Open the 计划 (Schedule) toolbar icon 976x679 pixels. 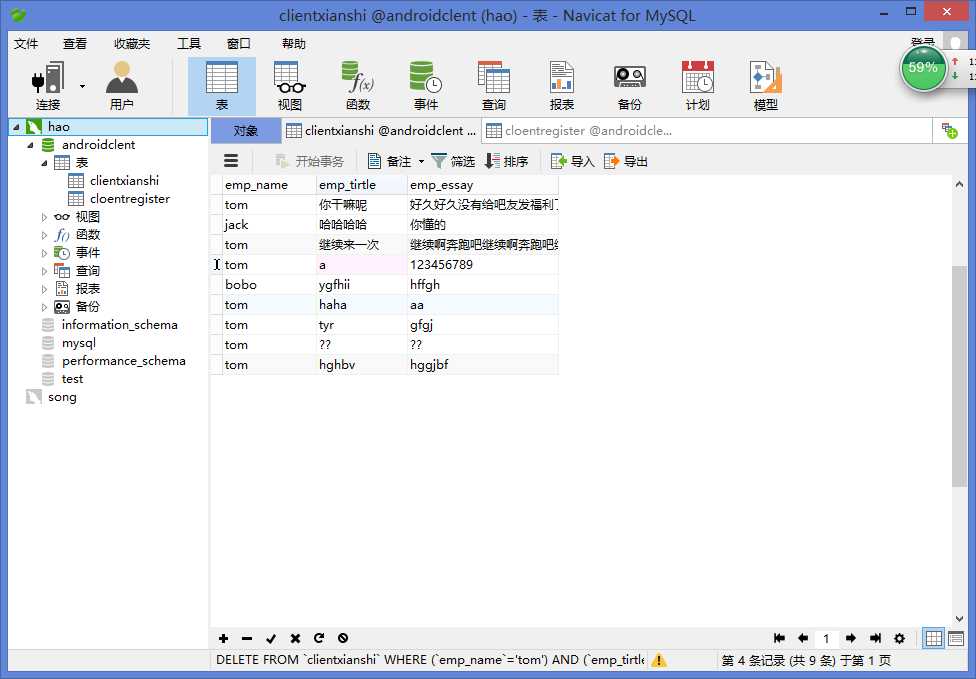tap(697, 86)
